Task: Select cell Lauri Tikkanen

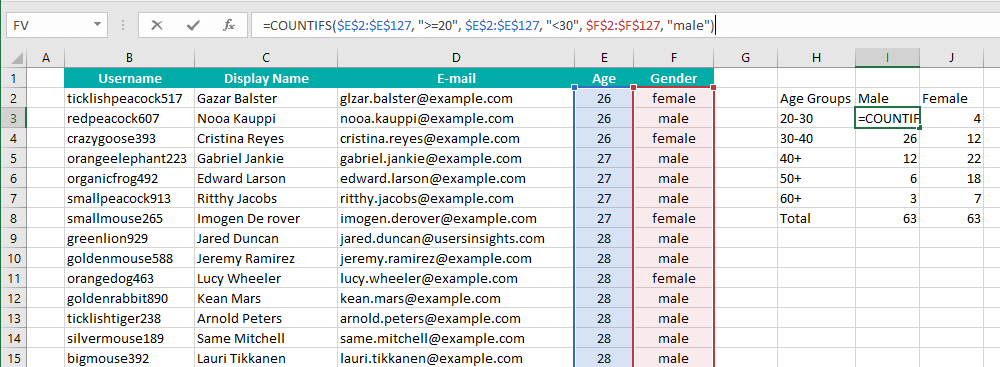Action: [266, 358]
